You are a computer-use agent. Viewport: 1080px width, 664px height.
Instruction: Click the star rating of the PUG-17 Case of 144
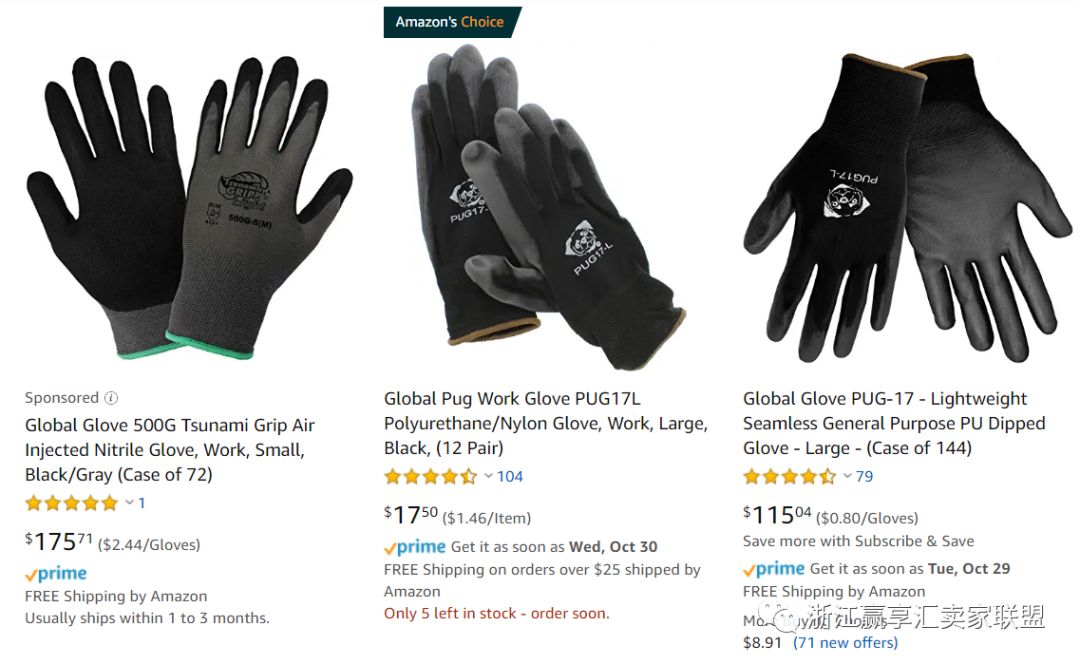[790, 476]
